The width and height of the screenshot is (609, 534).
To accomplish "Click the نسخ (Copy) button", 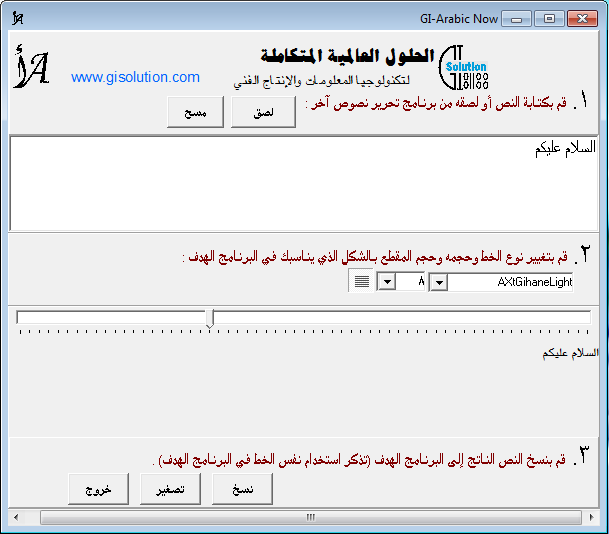I will (242, 489).
